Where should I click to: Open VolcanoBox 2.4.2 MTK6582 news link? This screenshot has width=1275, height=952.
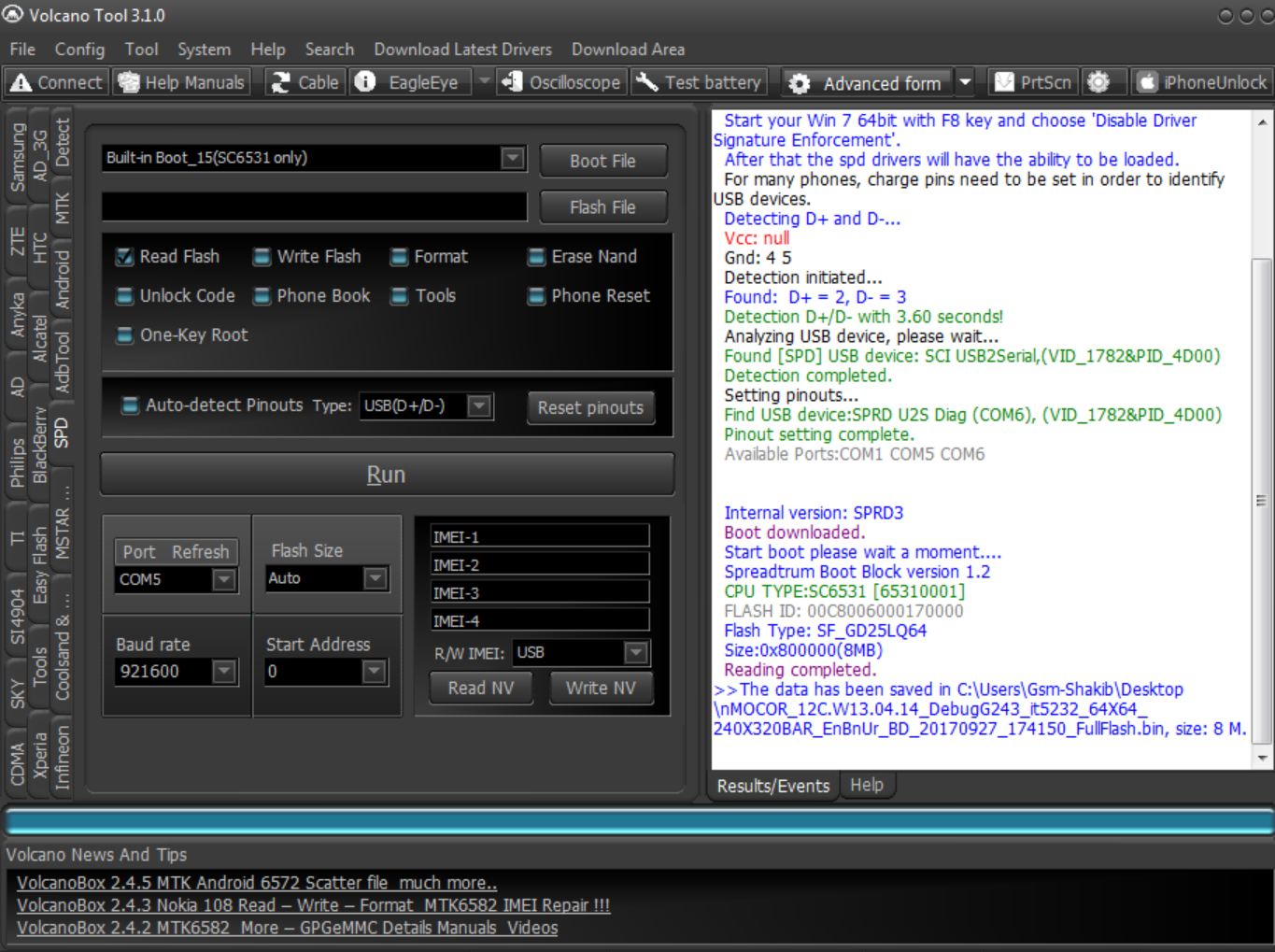(287, 928)
